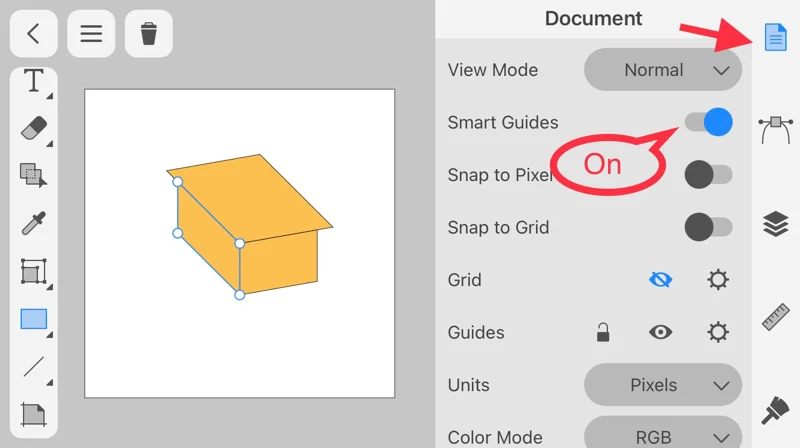This screenshot has width=800, height=448.
Task: Open the View Mode dropdown
Action: point(662,70)
